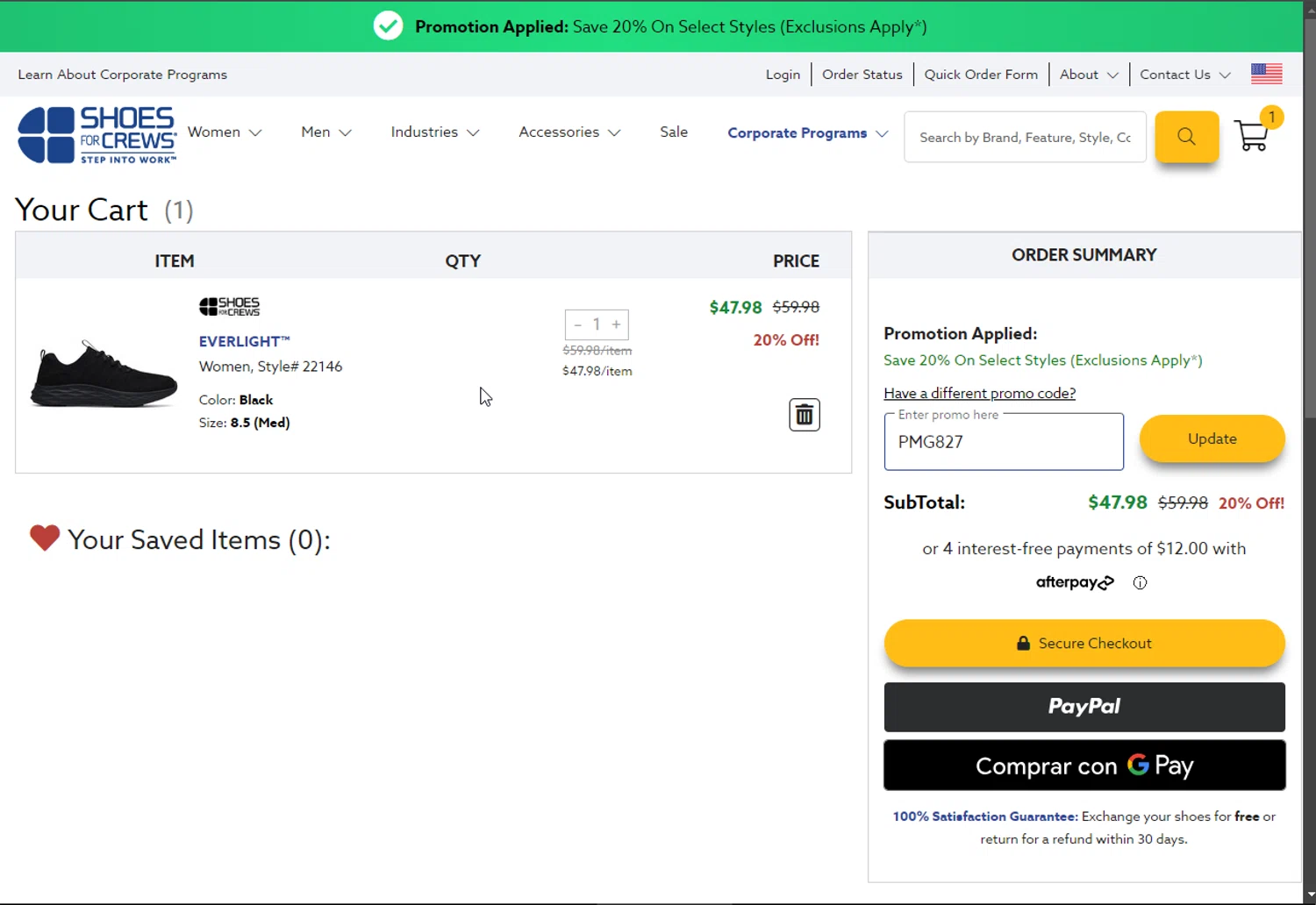The height and width of the screenshot is (905, 1316).
Task: Click the red heart Saved Items icon
Action: pyautogui.click(x=45, y=538)
